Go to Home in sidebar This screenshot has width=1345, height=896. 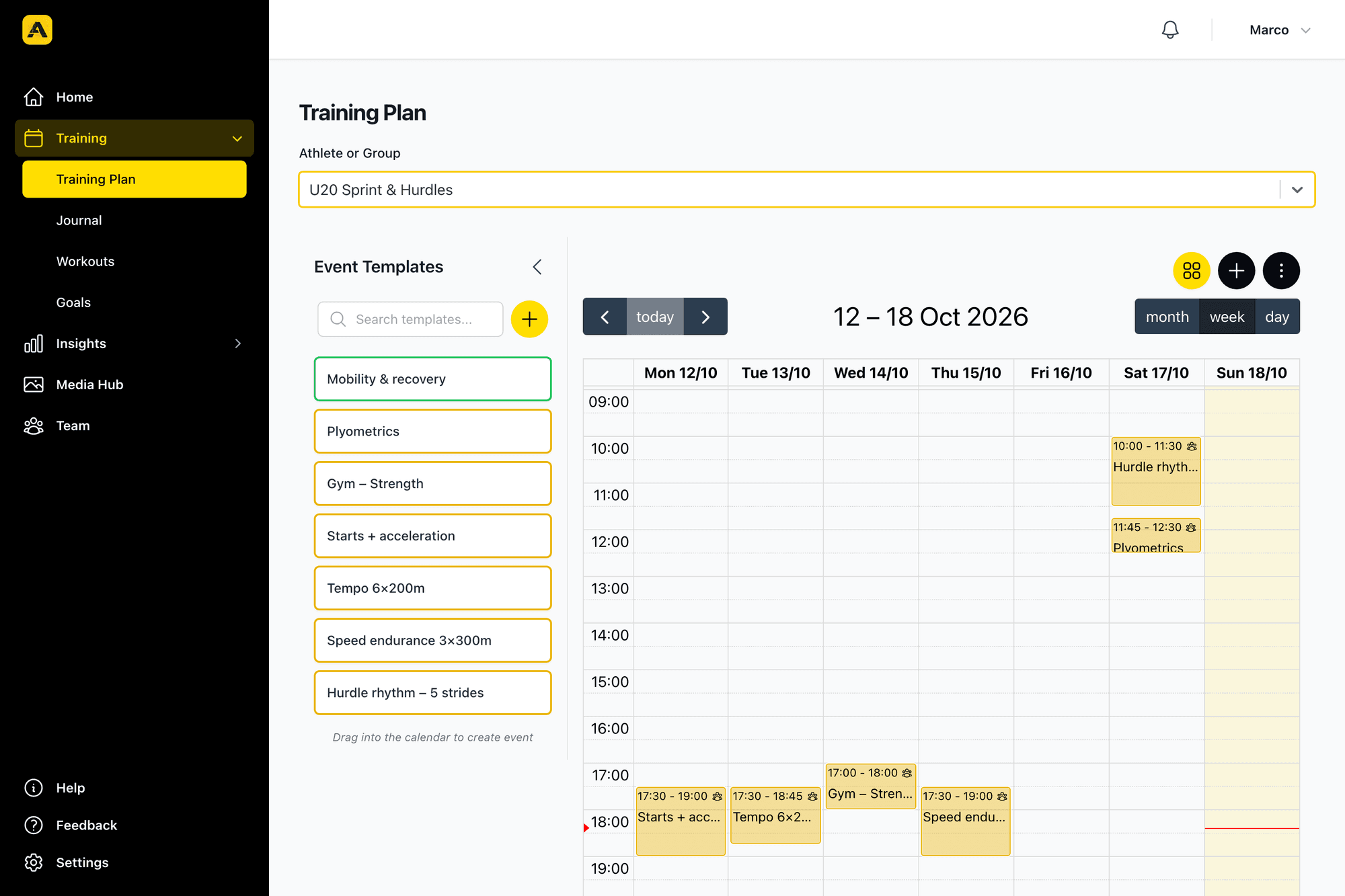coord(134,97)
